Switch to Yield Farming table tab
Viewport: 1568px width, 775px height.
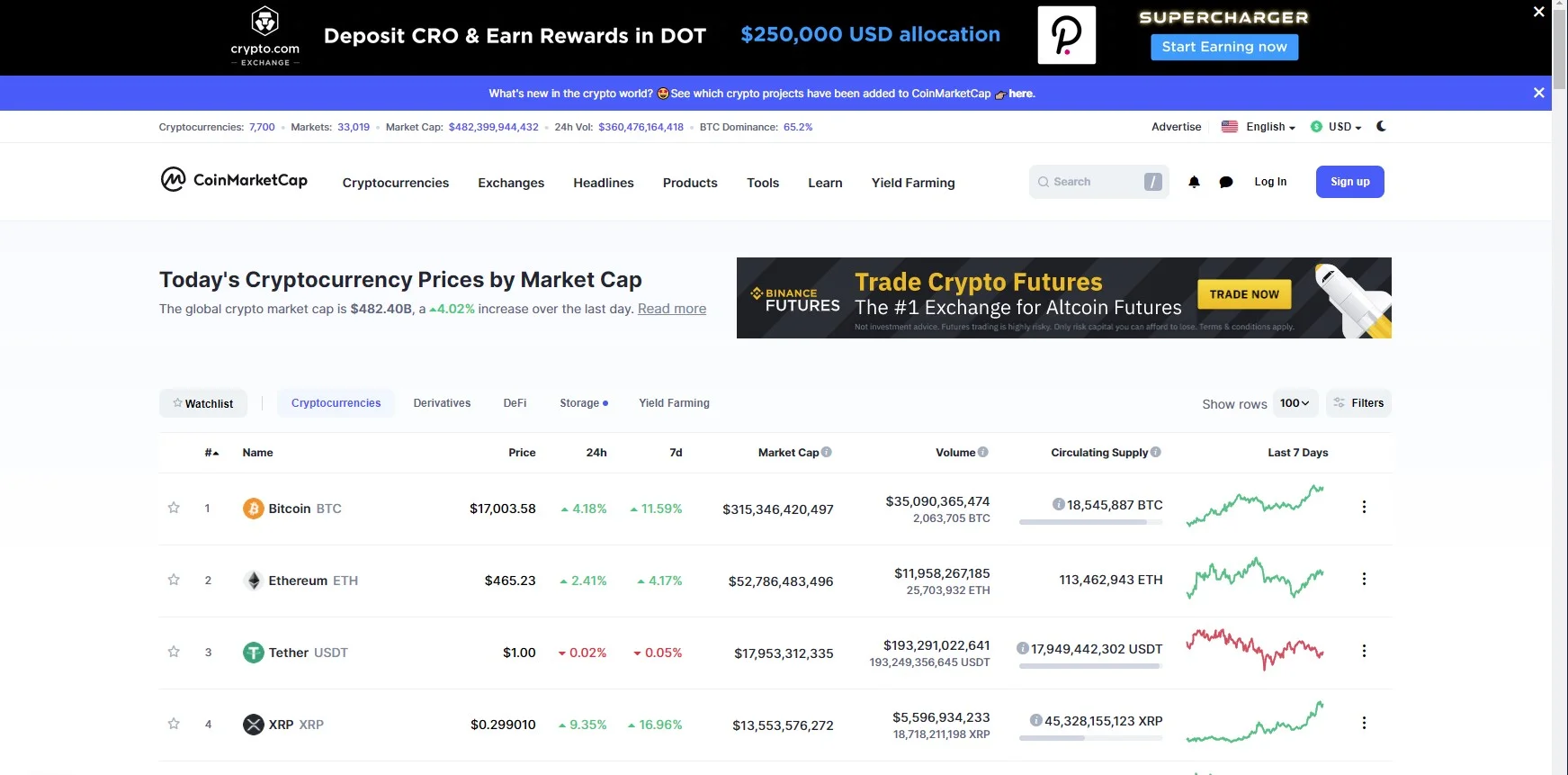[674, 403]
